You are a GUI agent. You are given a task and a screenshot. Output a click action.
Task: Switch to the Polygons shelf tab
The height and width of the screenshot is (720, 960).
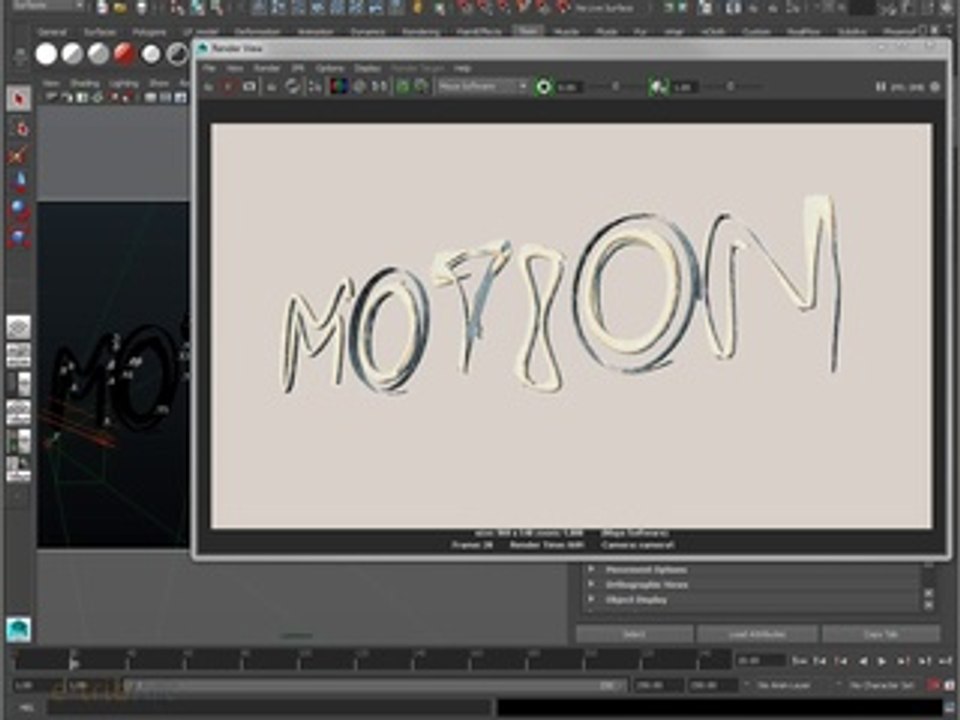click(x=149, y=32)
